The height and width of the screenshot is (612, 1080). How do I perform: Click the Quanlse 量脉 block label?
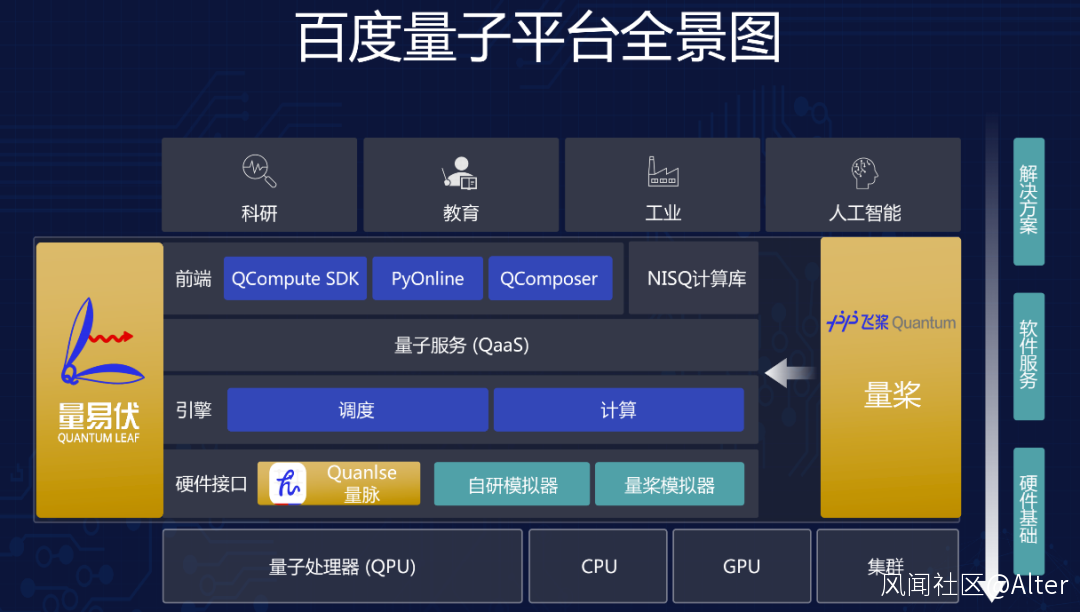362,483
